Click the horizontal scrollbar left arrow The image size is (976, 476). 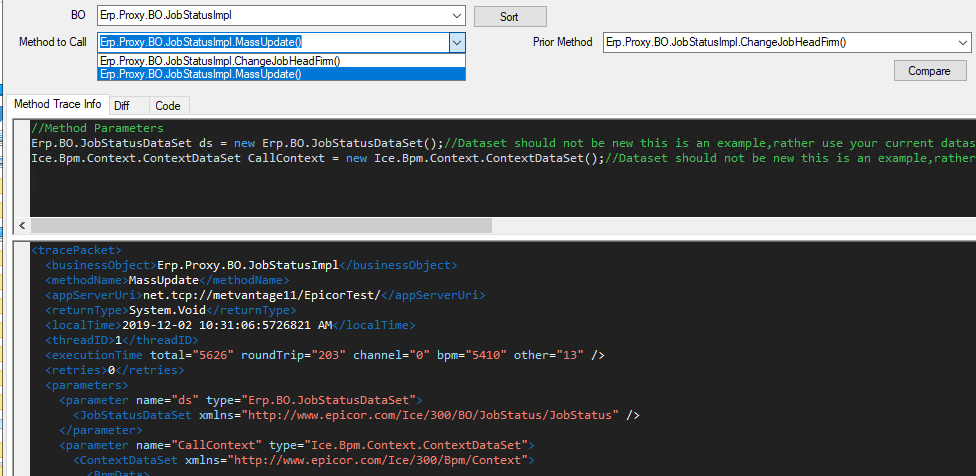coord(21,225)
